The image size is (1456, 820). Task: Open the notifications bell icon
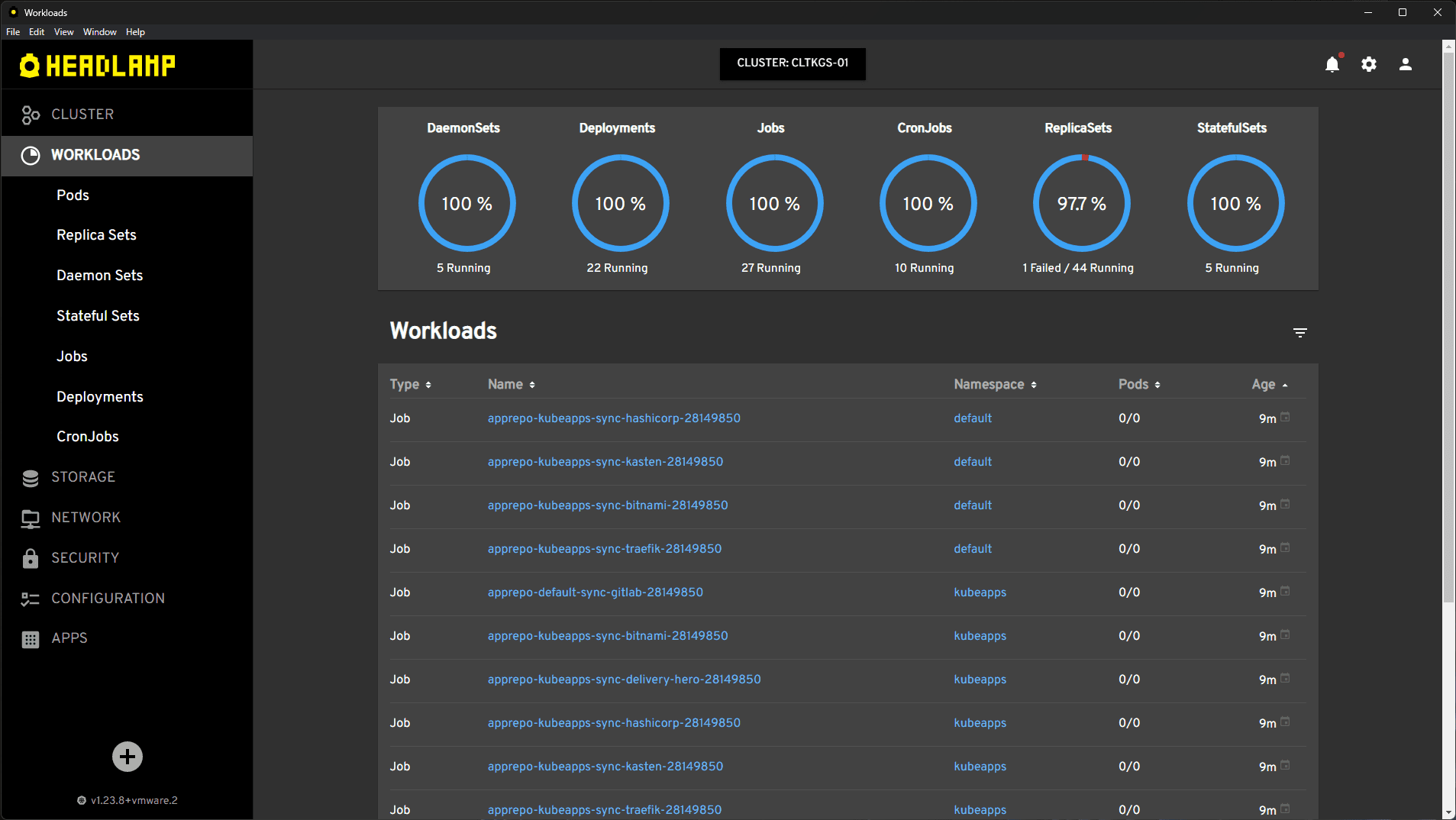(1332, 64)
